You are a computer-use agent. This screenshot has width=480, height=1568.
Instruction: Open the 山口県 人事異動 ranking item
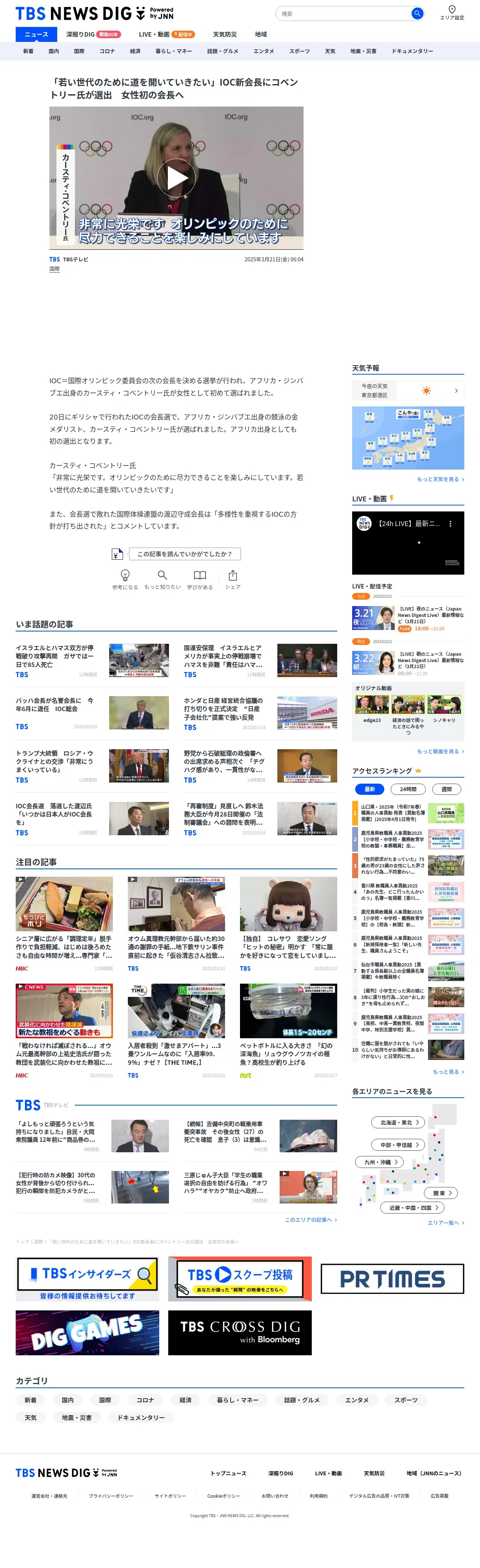408,813
